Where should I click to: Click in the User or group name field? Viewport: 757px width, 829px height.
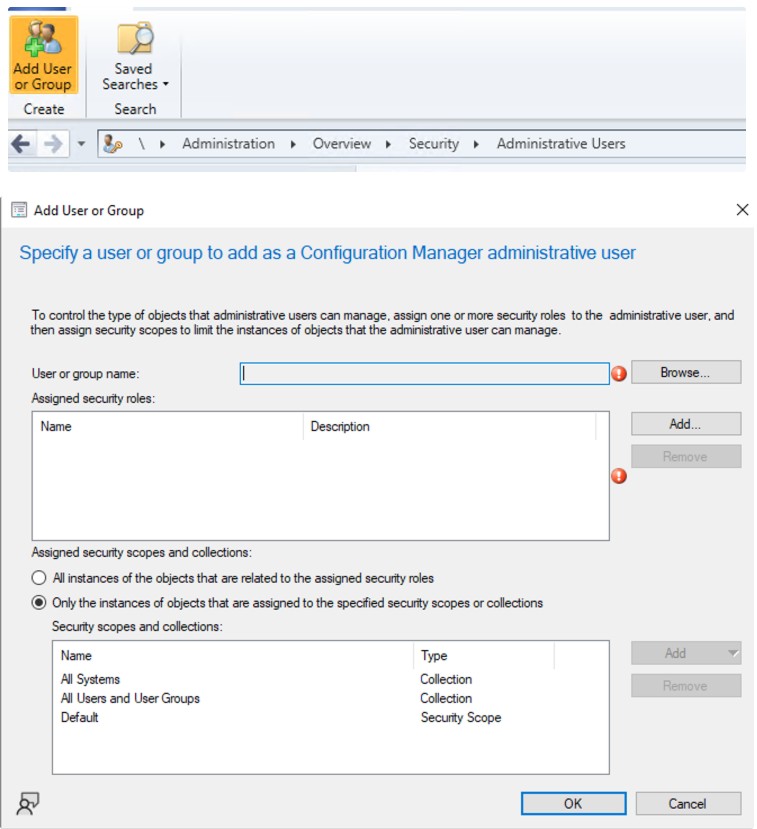(424, 373)
